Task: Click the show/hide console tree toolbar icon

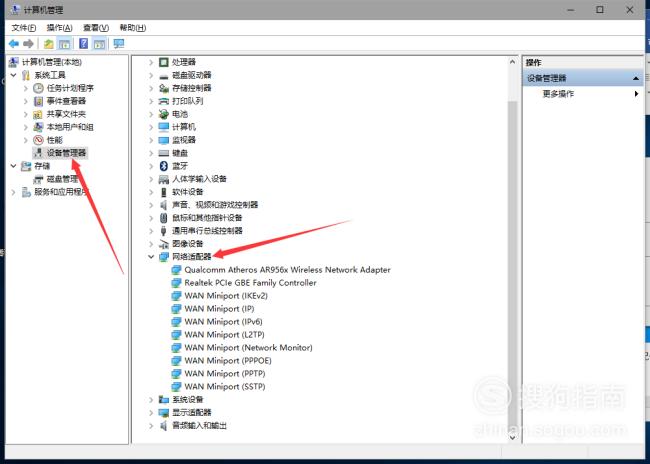Action: point(64,44)
